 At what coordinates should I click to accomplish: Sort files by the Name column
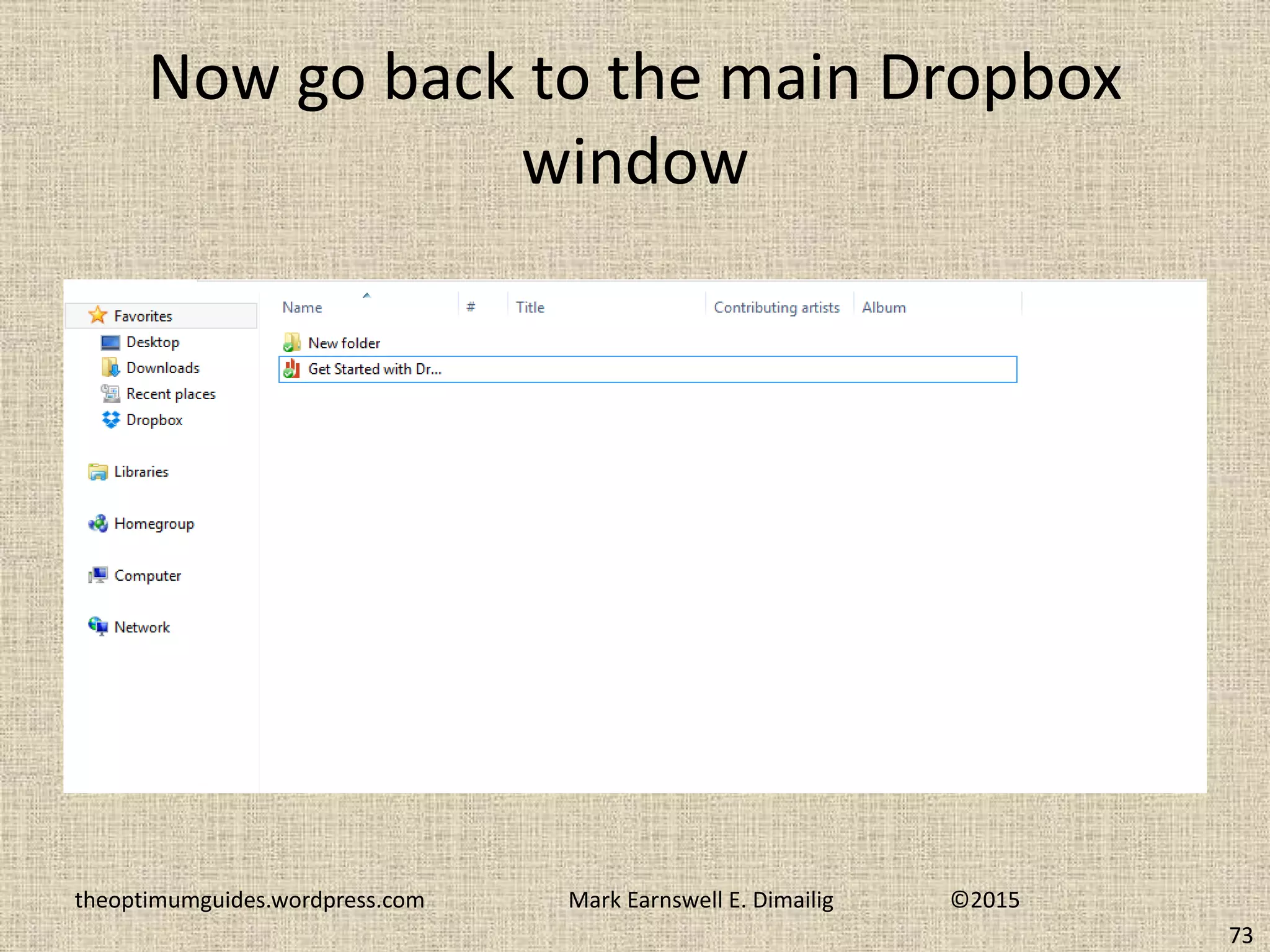tap(302, 307)
